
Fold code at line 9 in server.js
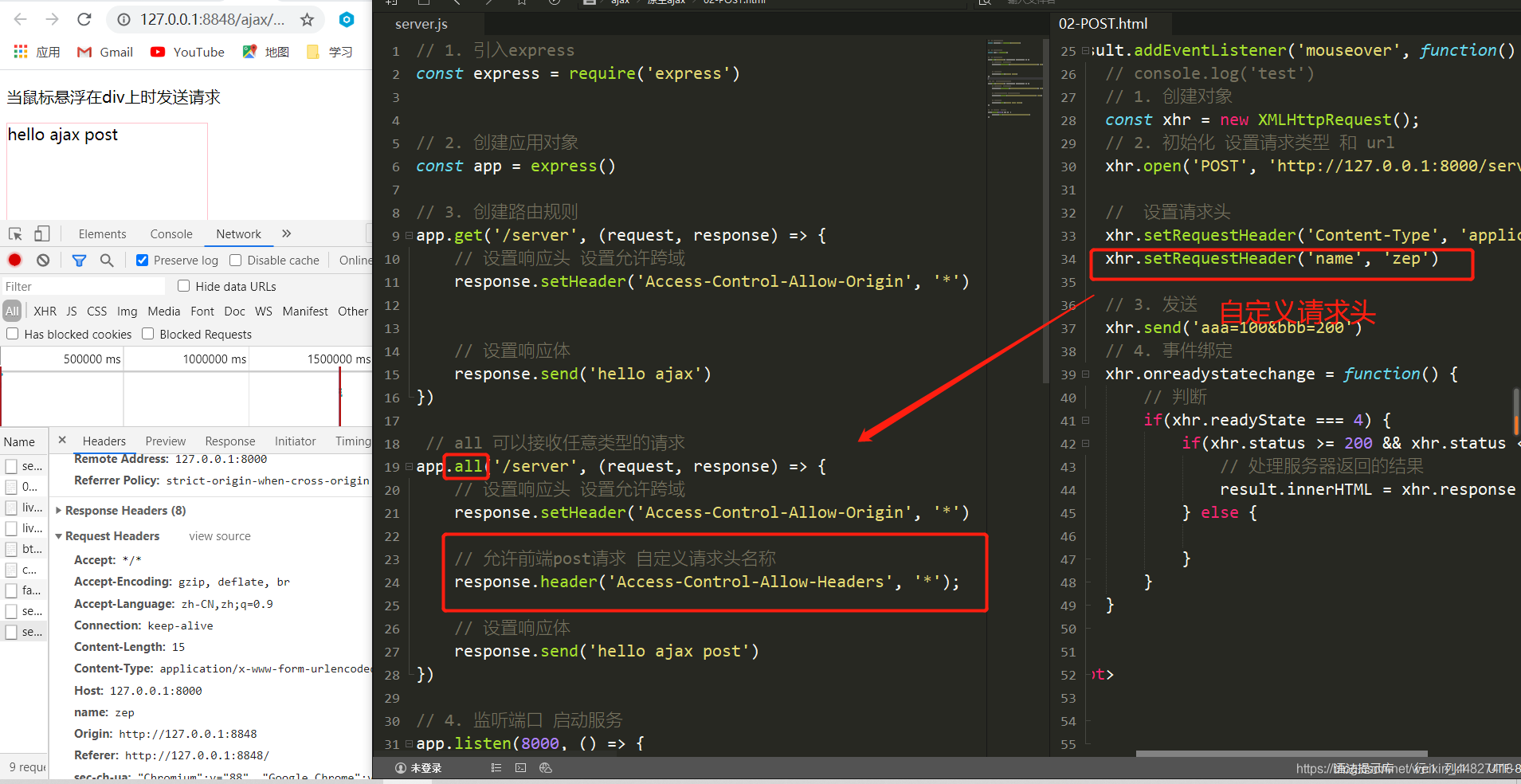(x=409, y=235)
